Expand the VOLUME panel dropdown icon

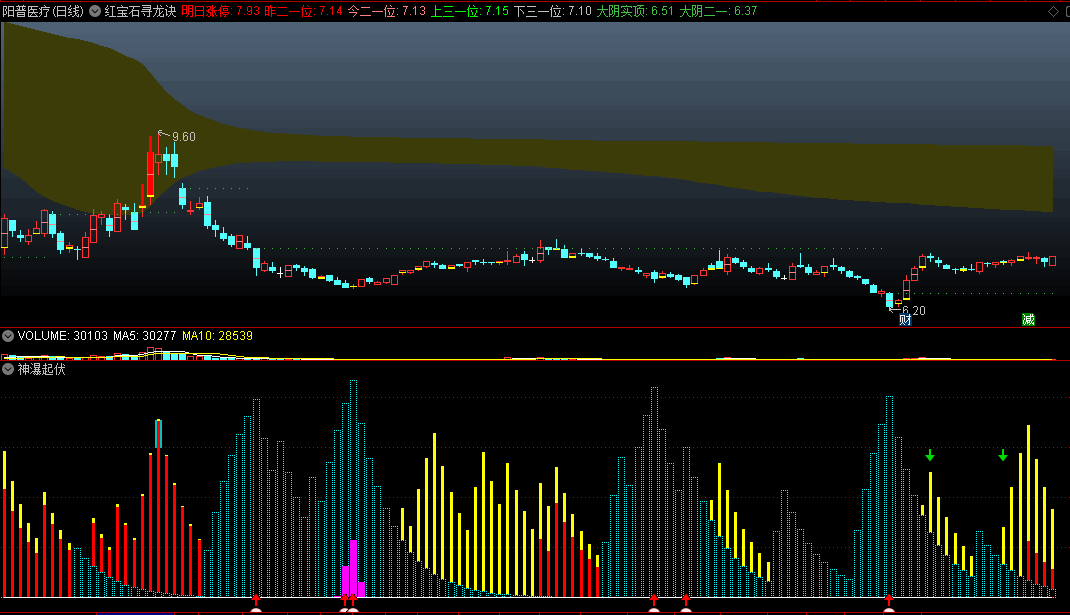pyautogui.click(x=8, y=336)
